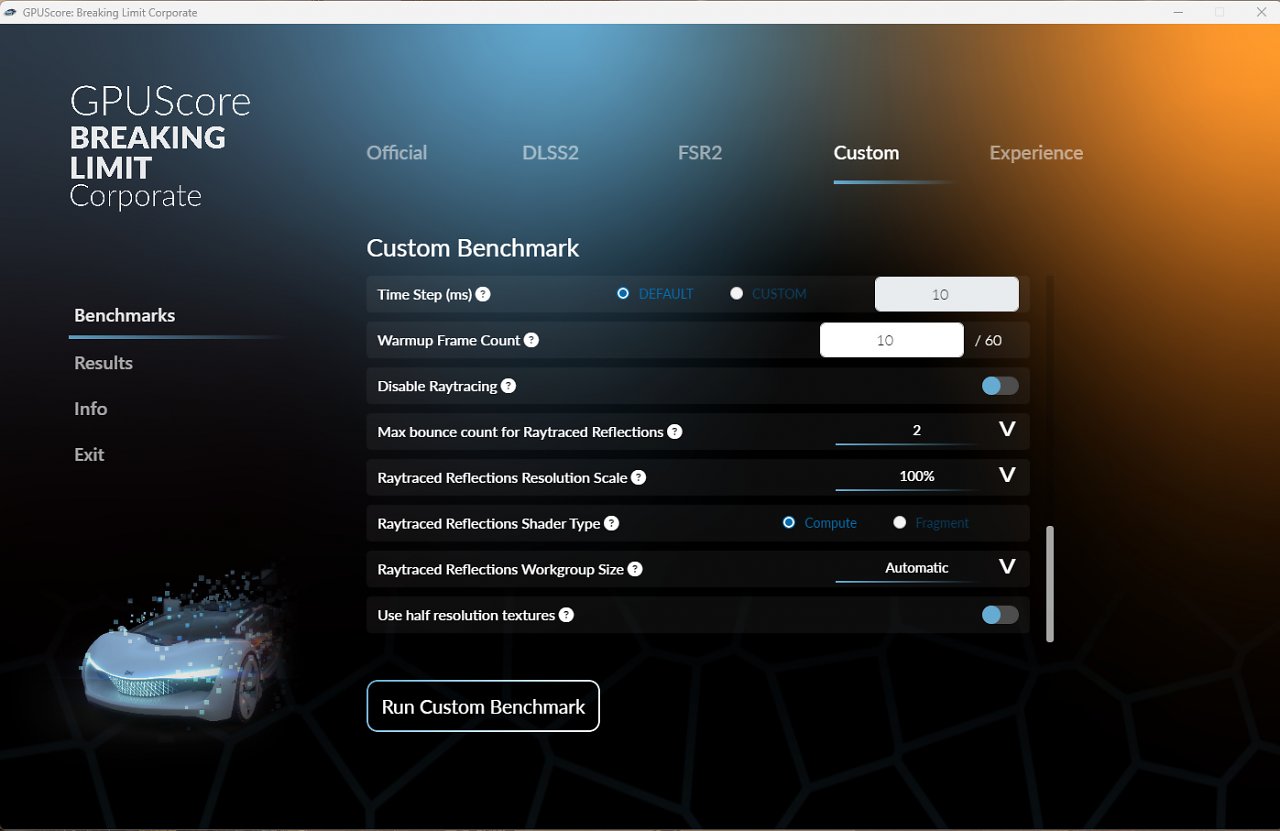Viewport: 1280px width, 831px height.
Task: Click the GPUScore Breaking Limit Corporate logo
Action: (160, 148)
